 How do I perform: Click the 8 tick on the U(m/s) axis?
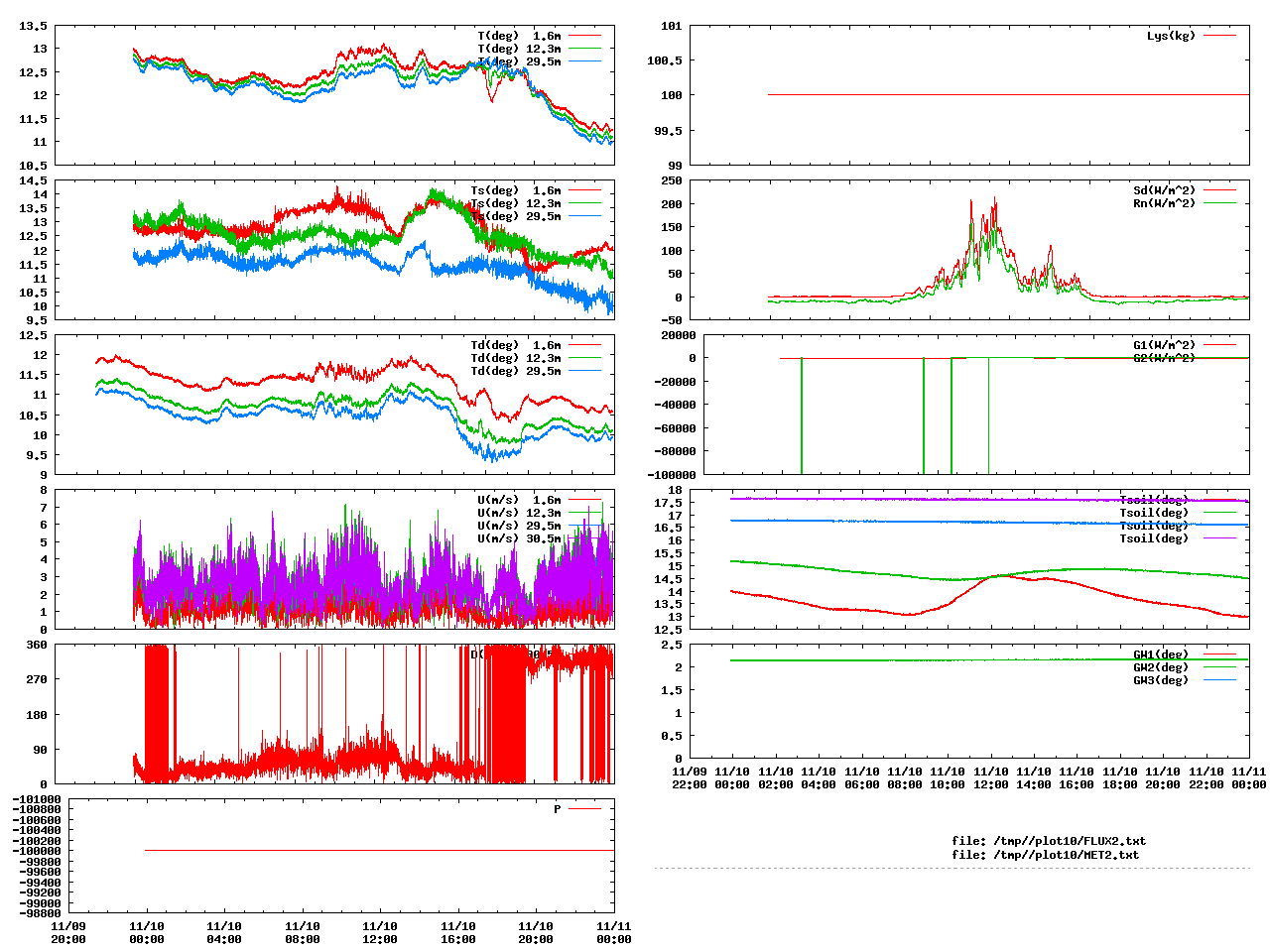(x=44, y=490)
